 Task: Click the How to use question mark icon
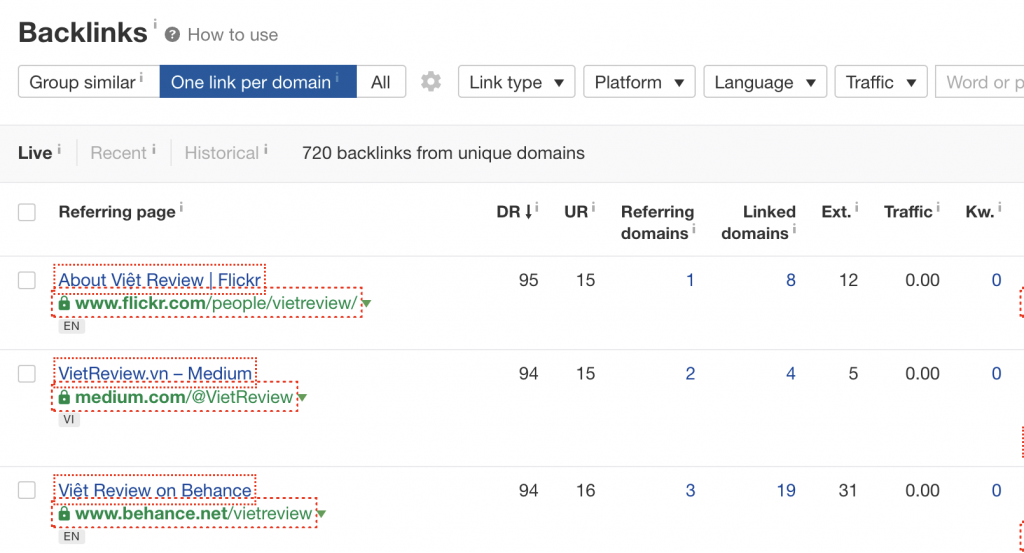click(x=172, y=35)
